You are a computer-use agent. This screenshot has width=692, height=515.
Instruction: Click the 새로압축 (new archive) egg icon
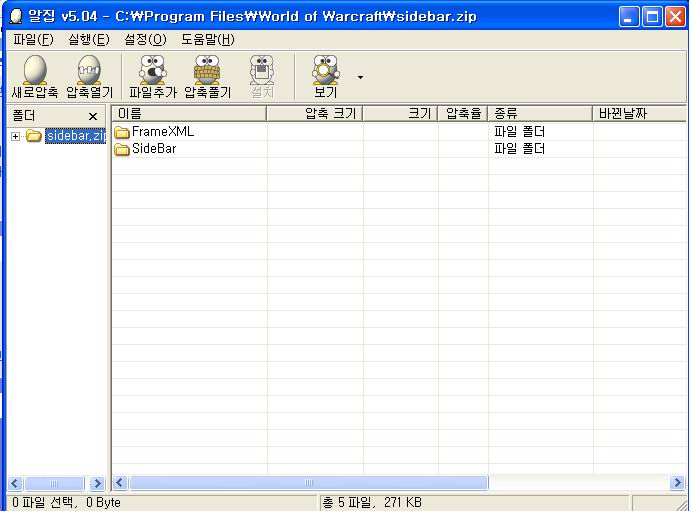tap(34, 70)
